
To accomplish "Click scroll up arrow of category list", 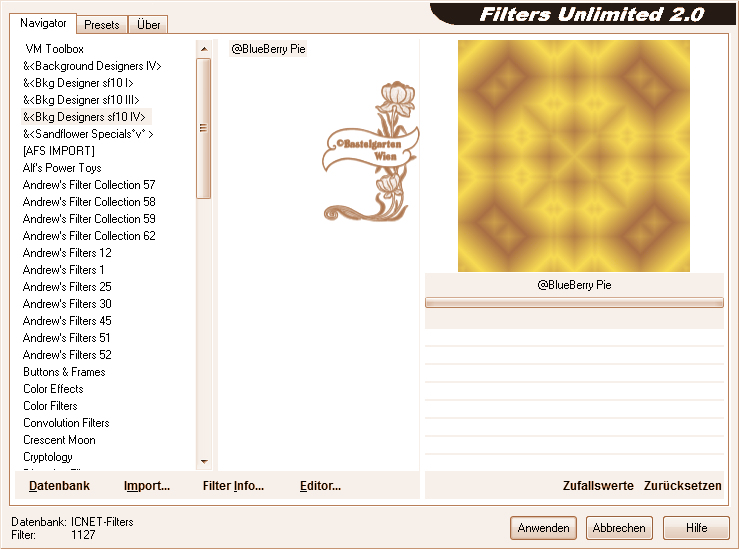I will tap(204, 49).
